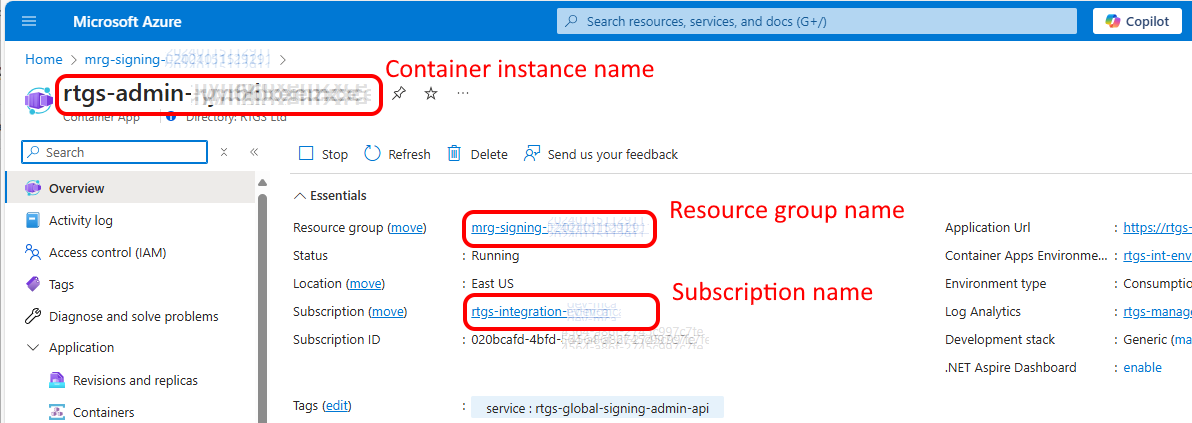Delete the container app
This screenshot has height=423, width=1192.
[x=477, y=154]
